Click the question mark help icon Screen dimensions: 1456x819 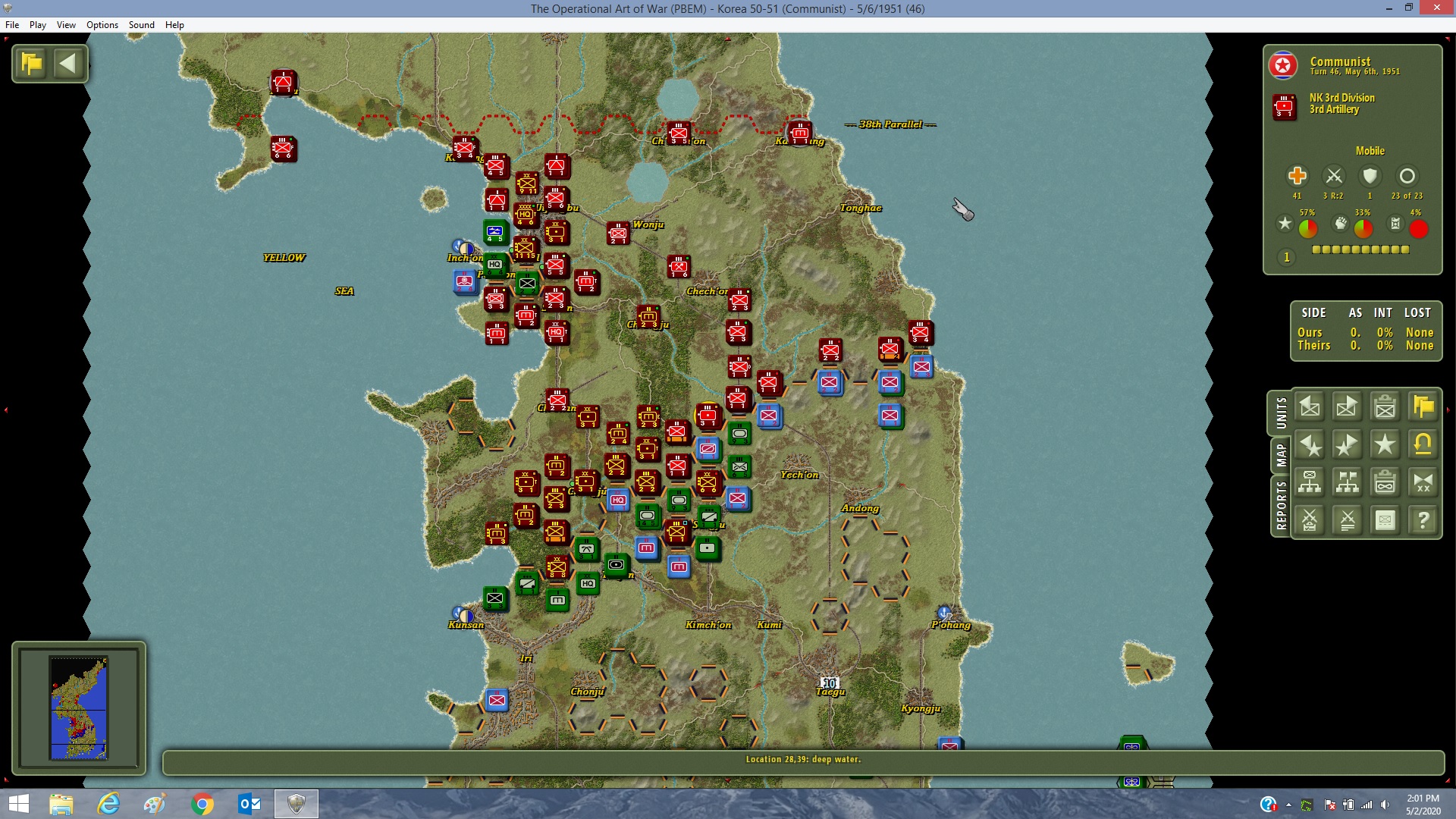coord(1423,520)
